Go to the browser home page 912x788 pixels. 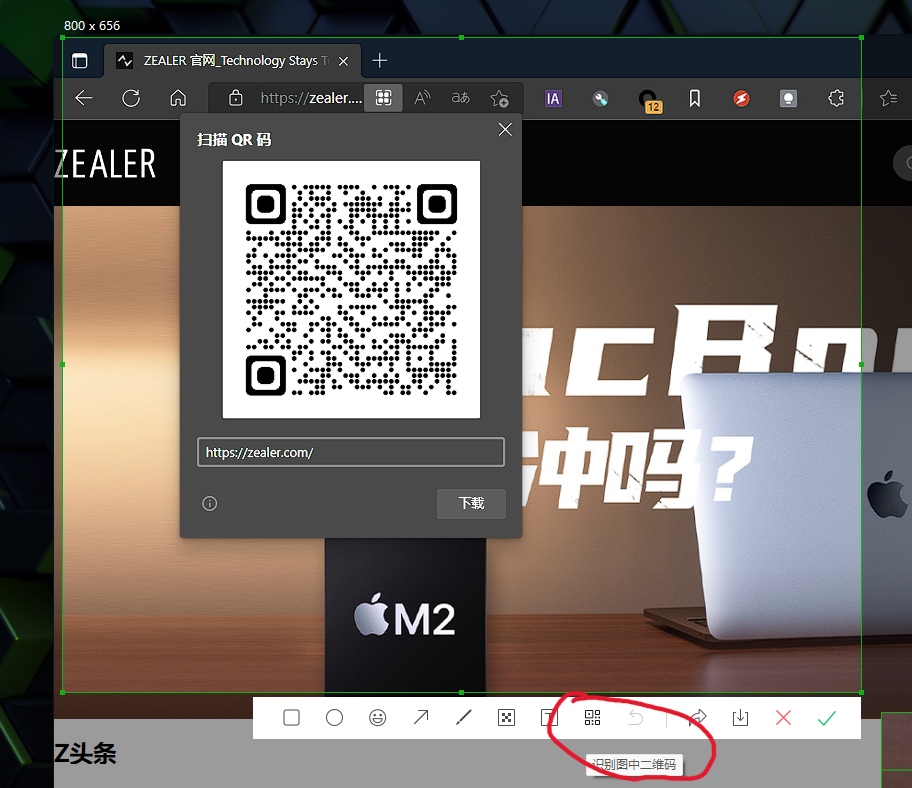tap(178, 98)
